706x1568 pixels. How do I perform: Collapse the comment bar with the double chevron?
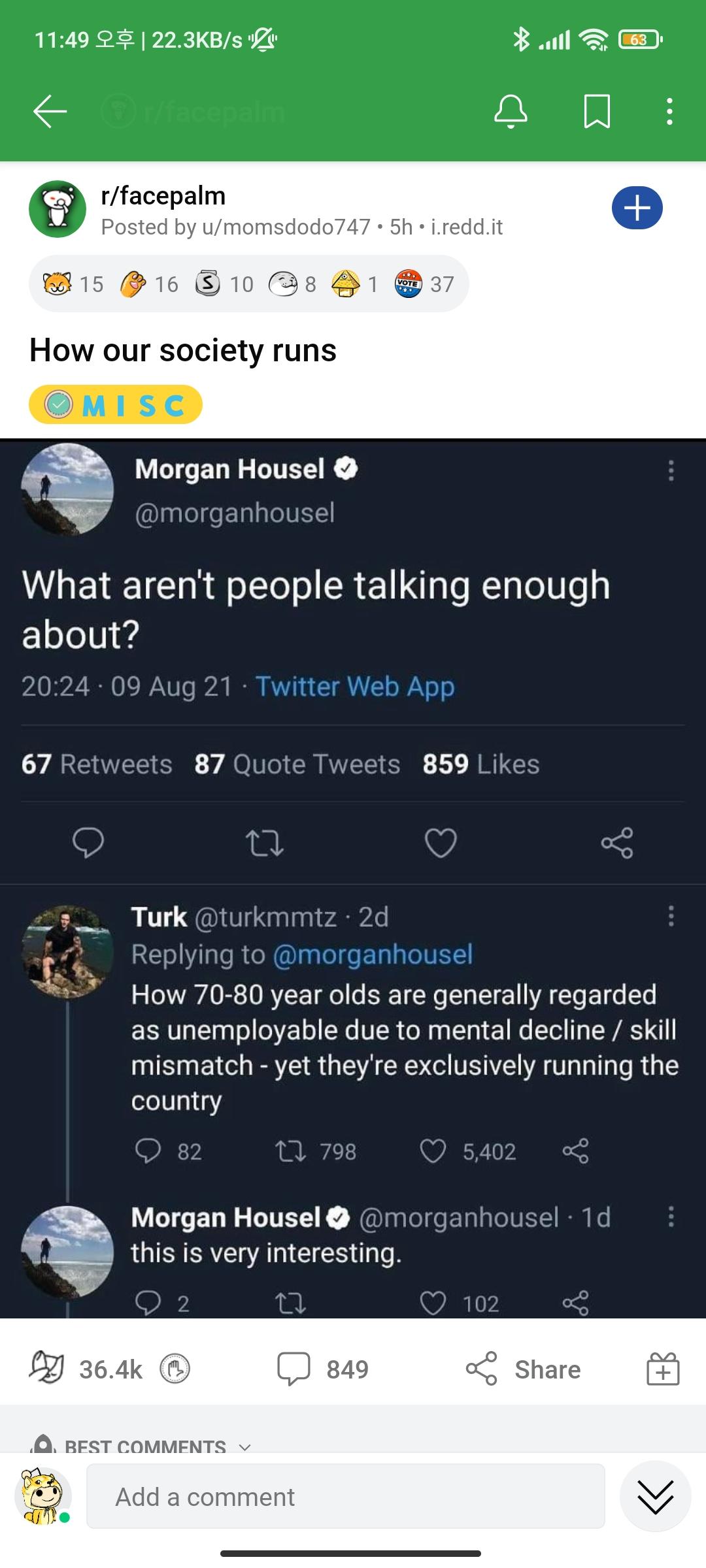pyautogui.click(x=654, y=1496)
